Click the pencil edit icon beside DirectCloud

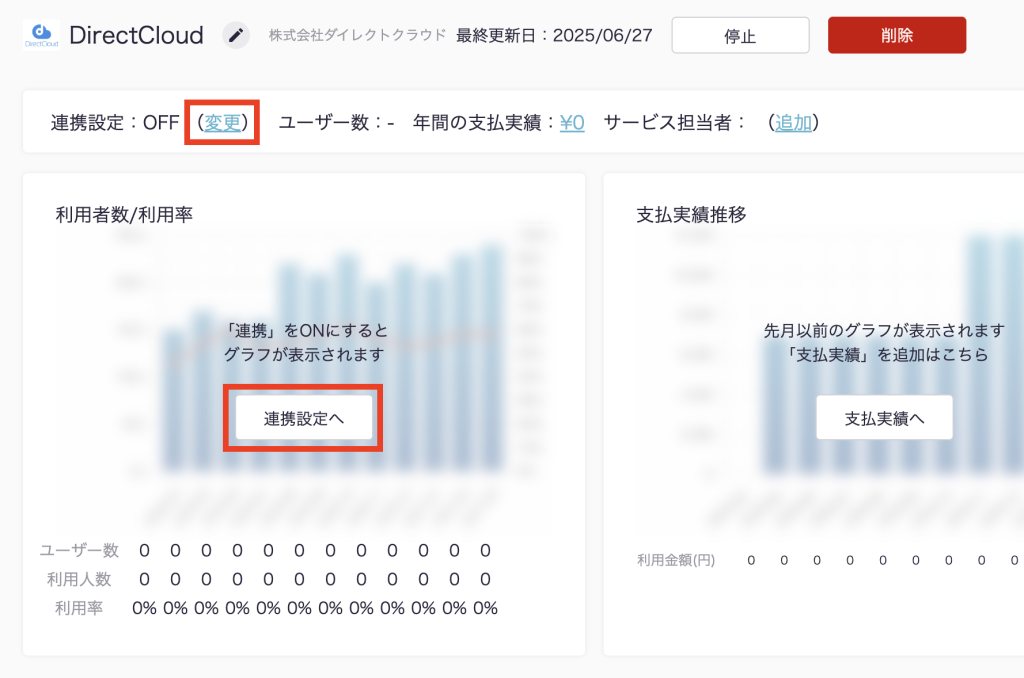click(x=235, y=36)
